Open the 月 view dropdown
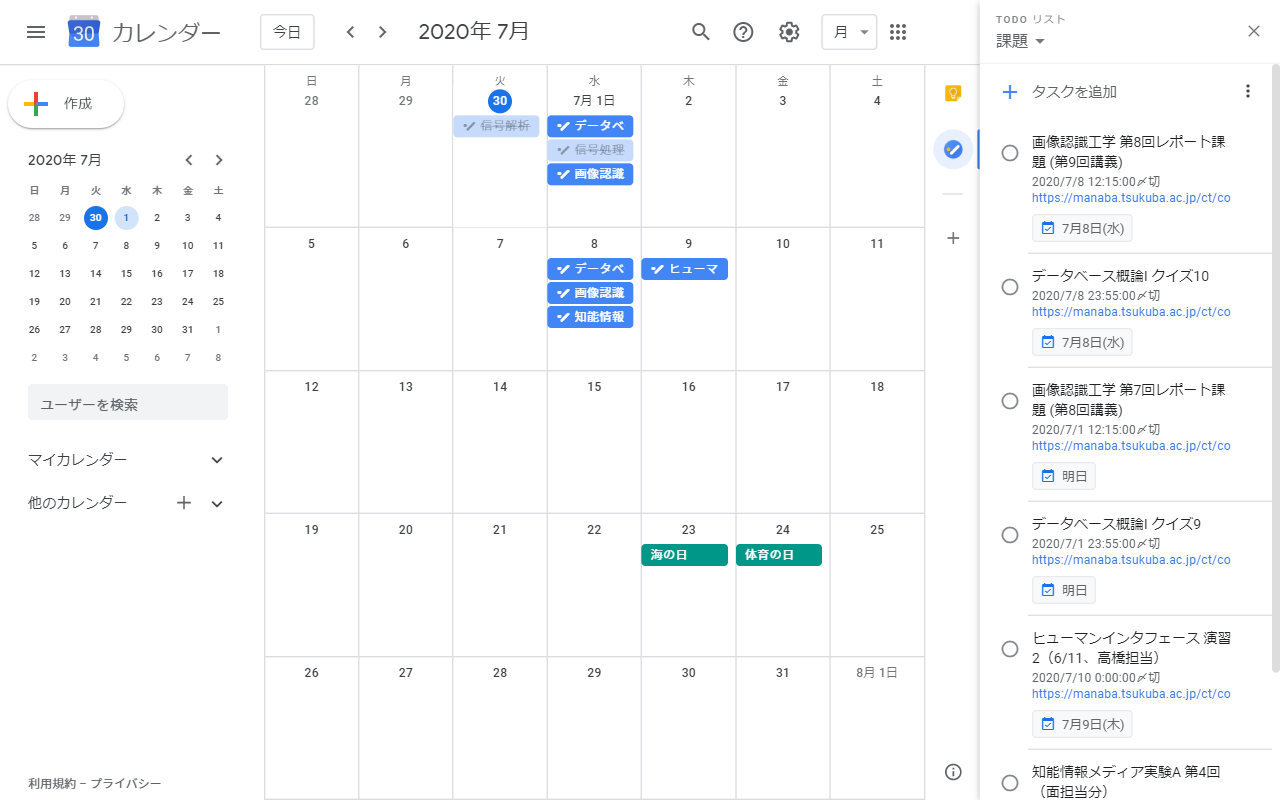 (x=848, y=32)
